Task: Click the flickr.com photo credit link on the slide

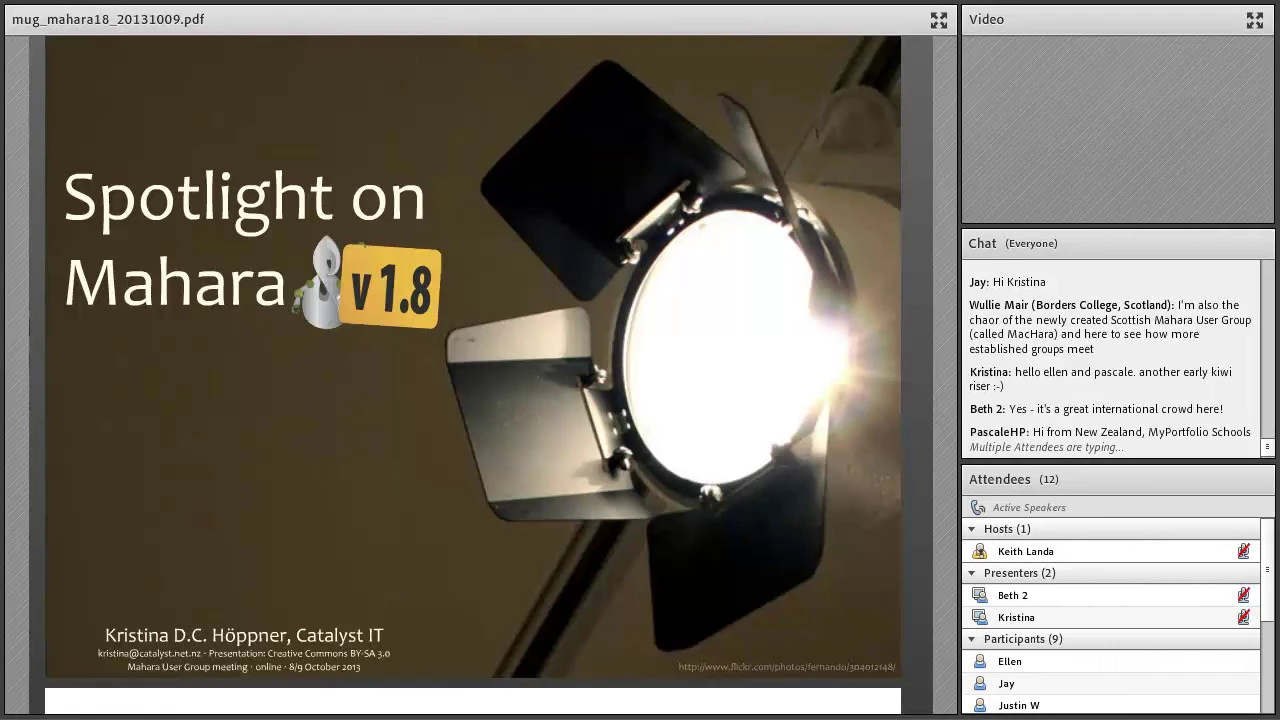Action: 786,667
